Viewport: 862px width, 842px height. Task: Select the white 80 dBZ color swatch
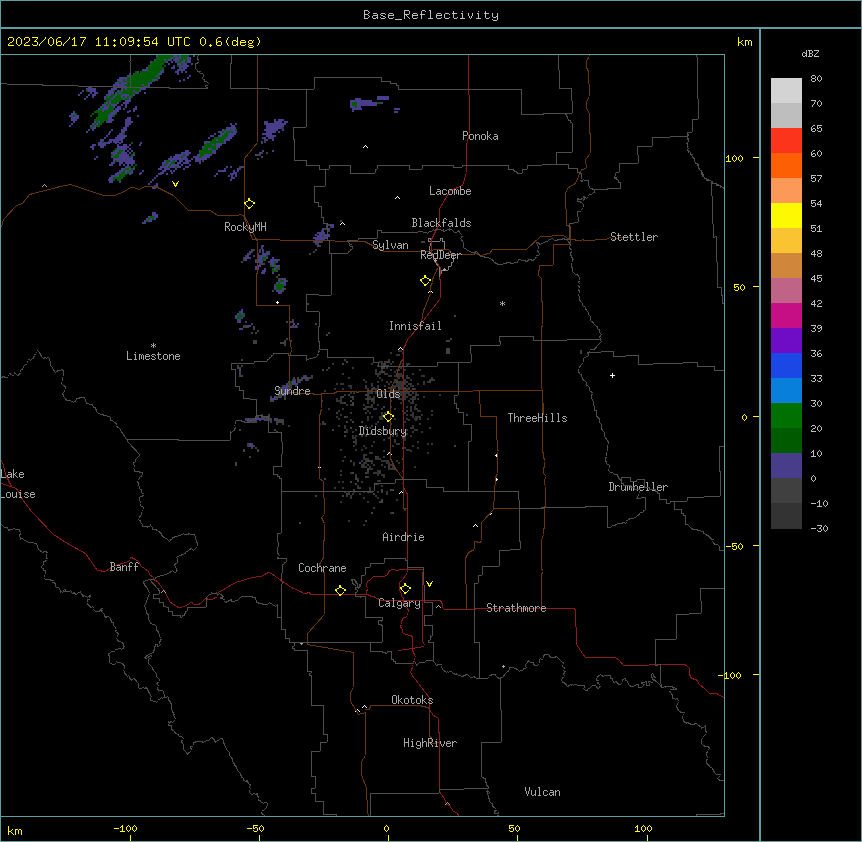click(x=786, y=90)
